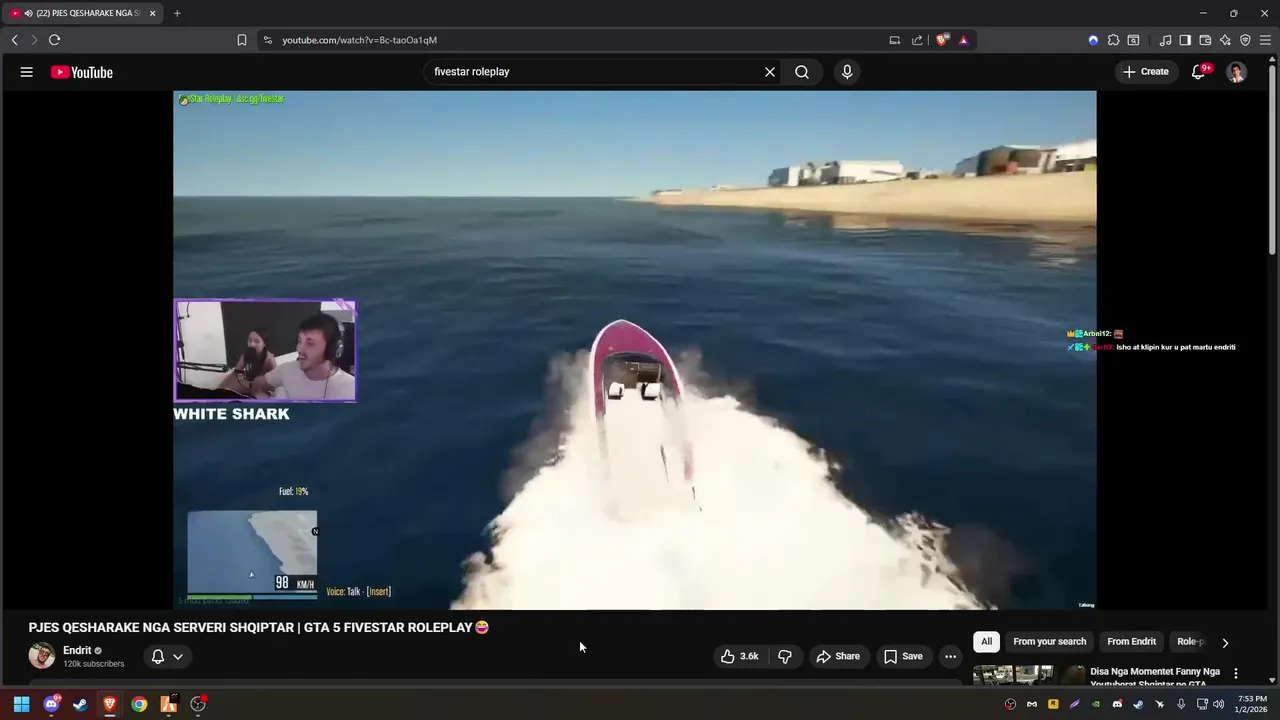Go to YouTube home via logo
1280x720 pixels.
[82, 72]
